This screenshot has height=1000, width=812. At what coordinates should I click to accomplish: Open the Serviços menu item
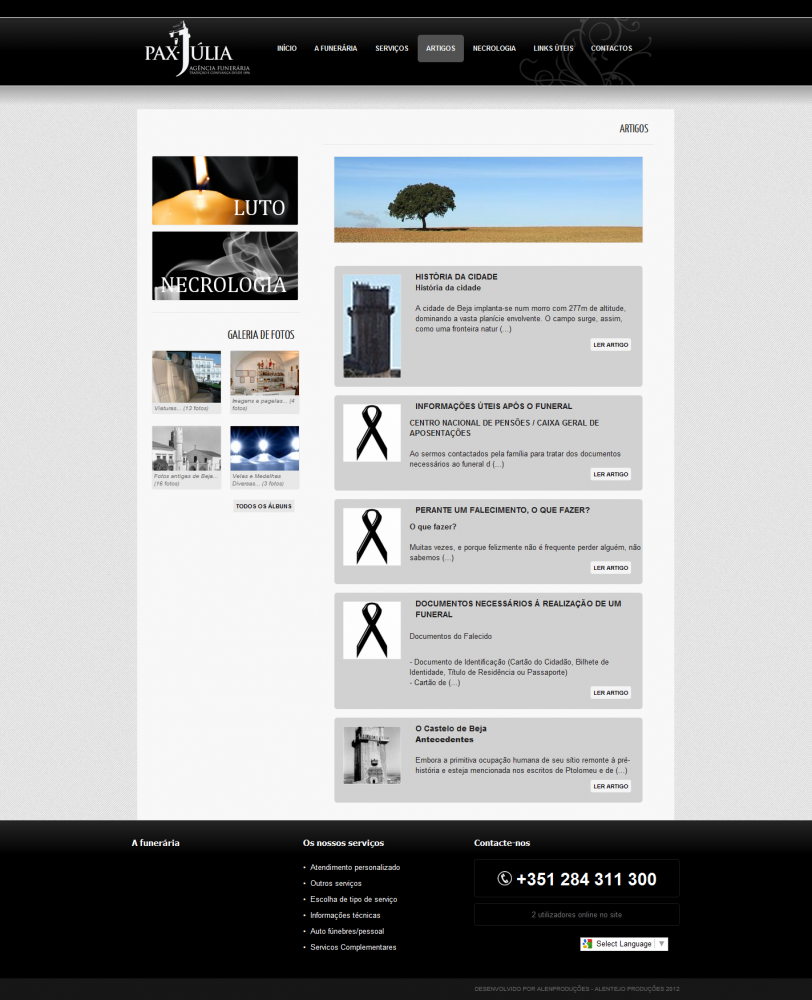[391, 48]
